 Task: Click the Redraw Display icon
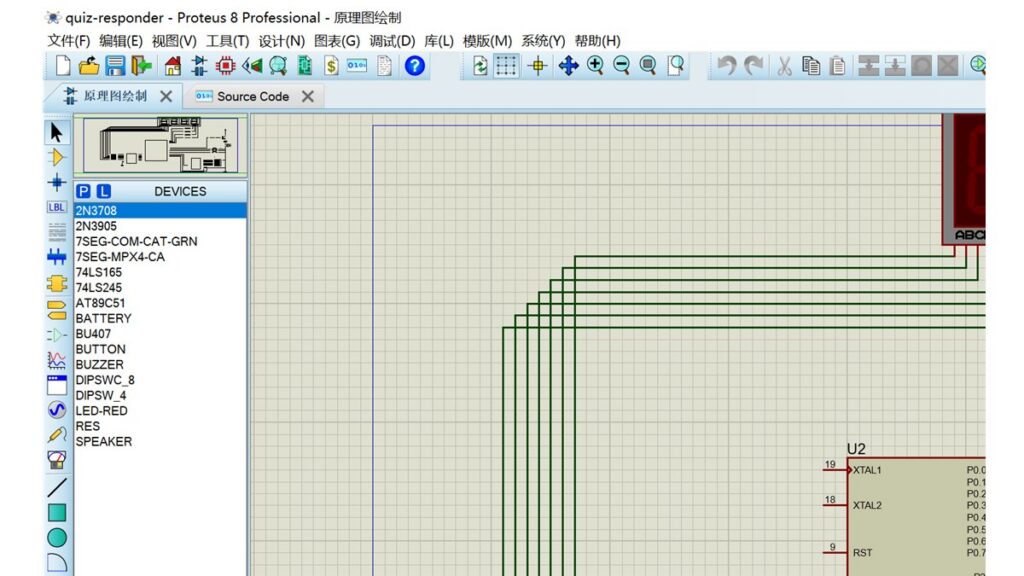[x=480, y=66]
